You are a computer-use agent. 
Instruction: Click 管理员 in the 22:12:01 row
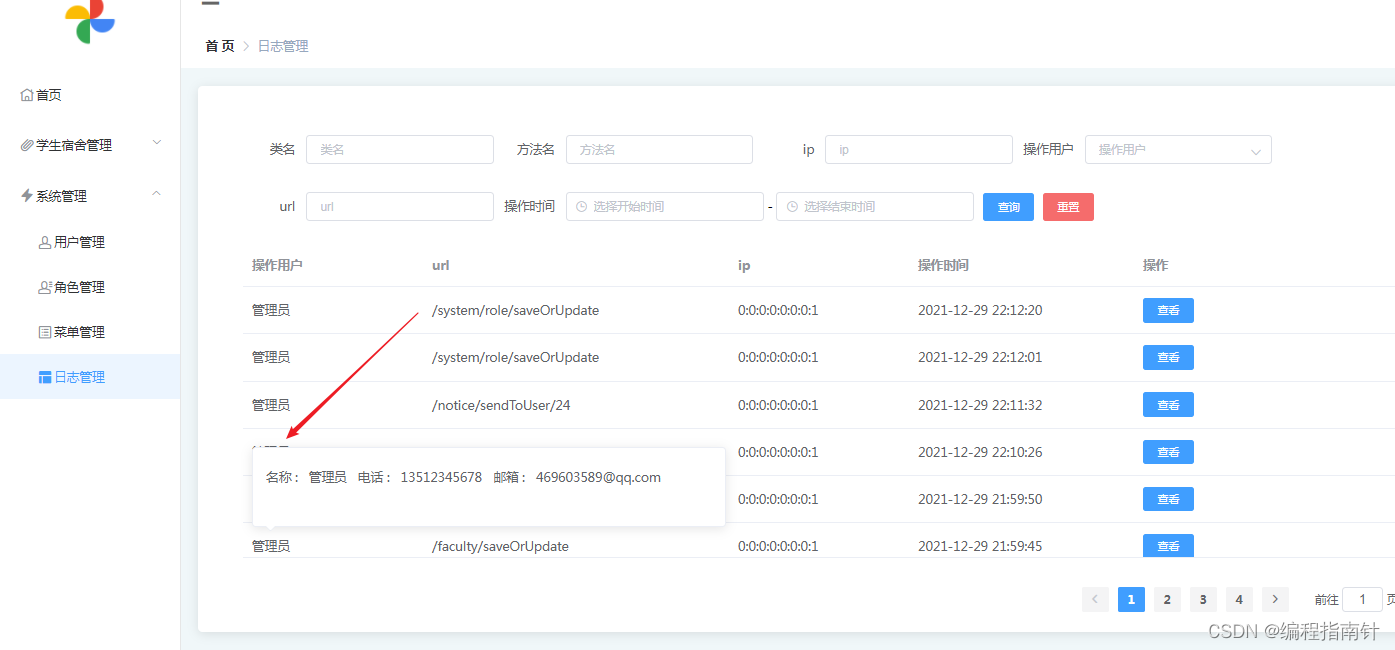271,357
